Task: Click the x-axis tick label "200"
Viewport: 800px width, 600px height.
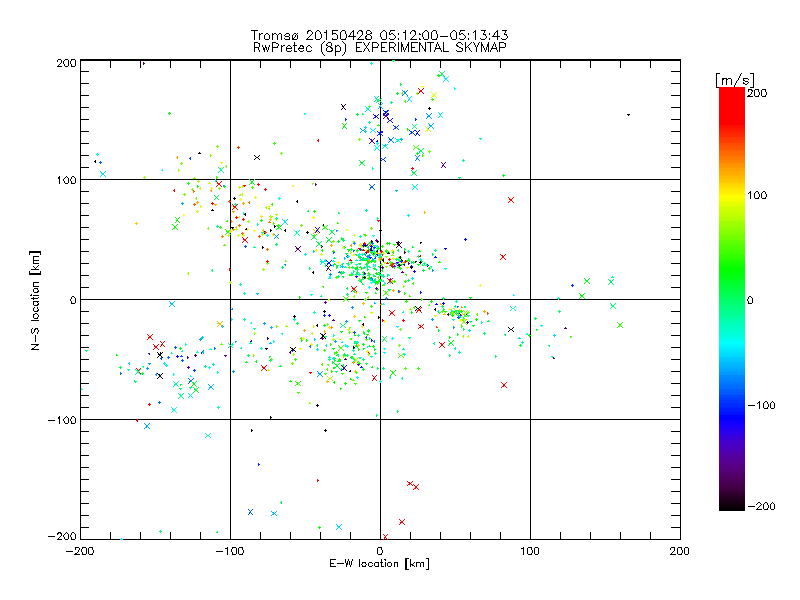Action: [x=680, y=551]
